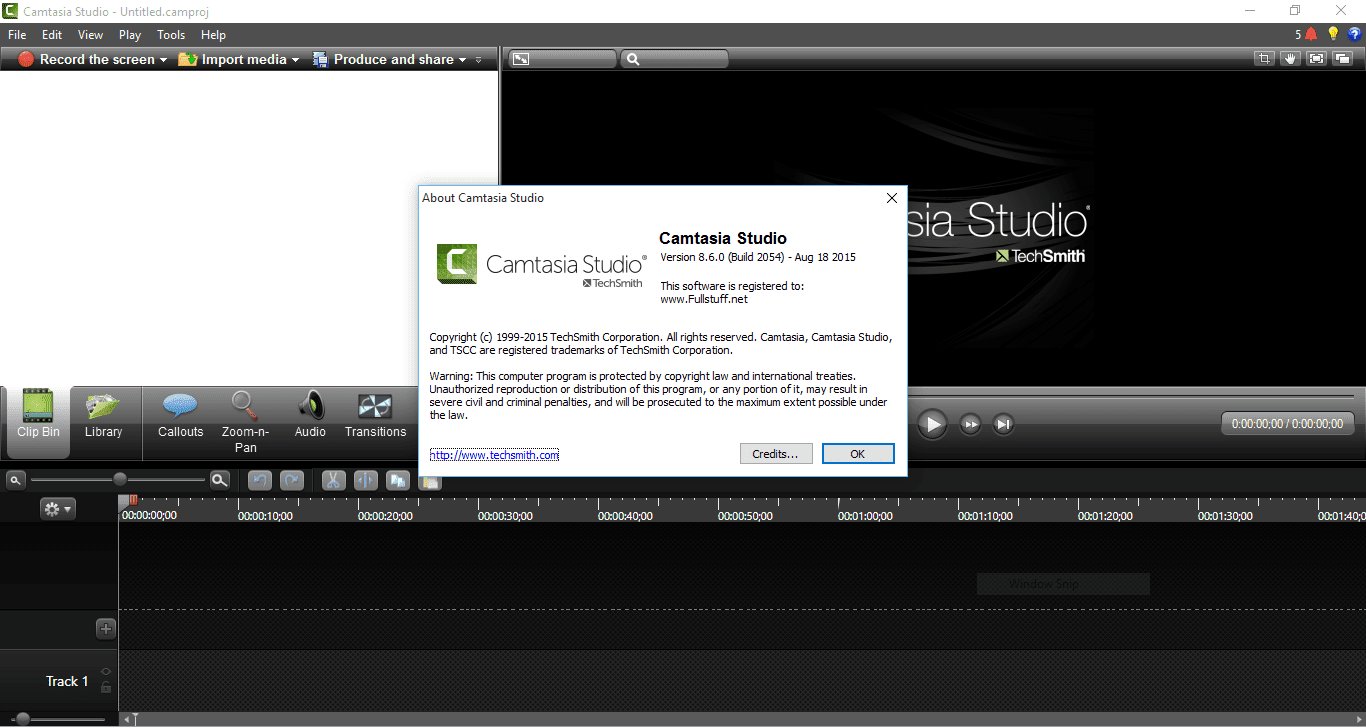Click the track height slider handle
1366x728 pixels.
[22, 718]
